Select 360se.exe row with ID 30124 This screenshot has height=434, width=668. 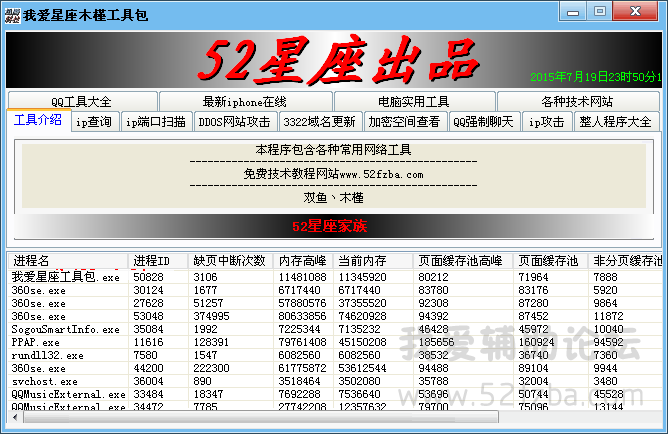[336, 290]
